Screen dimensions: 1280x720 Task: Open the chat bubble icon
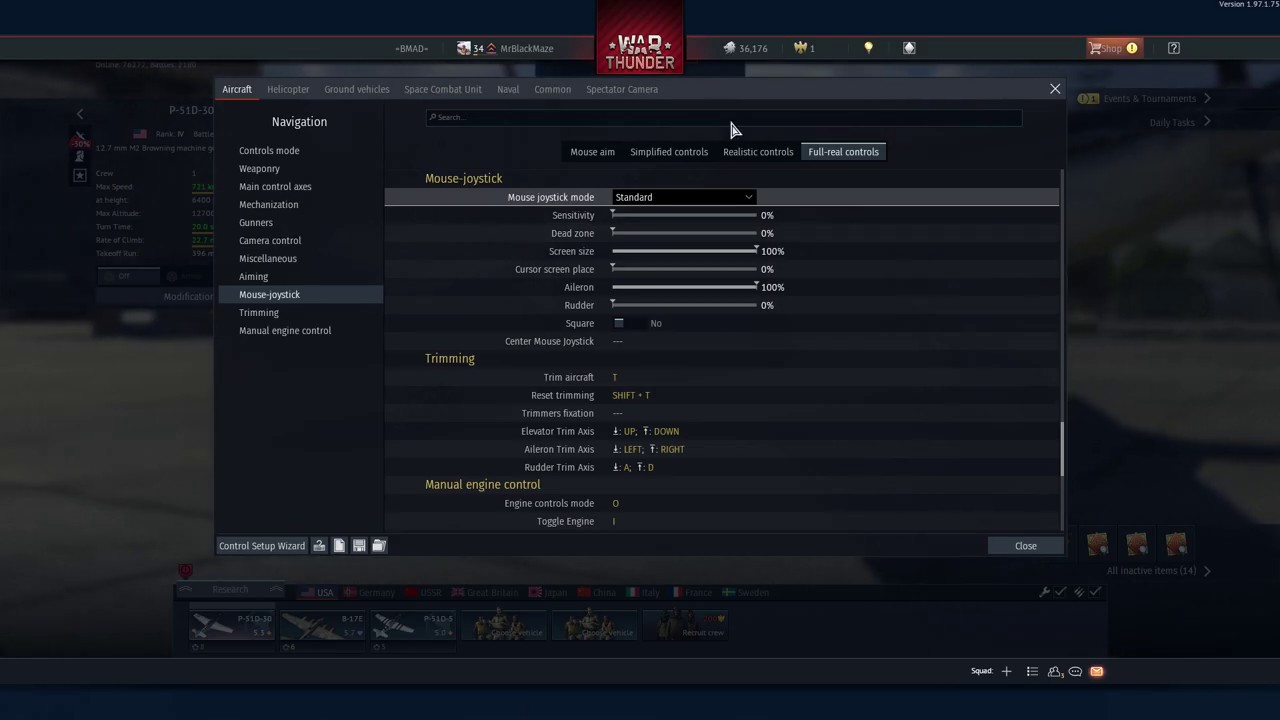pos(1075,672)
